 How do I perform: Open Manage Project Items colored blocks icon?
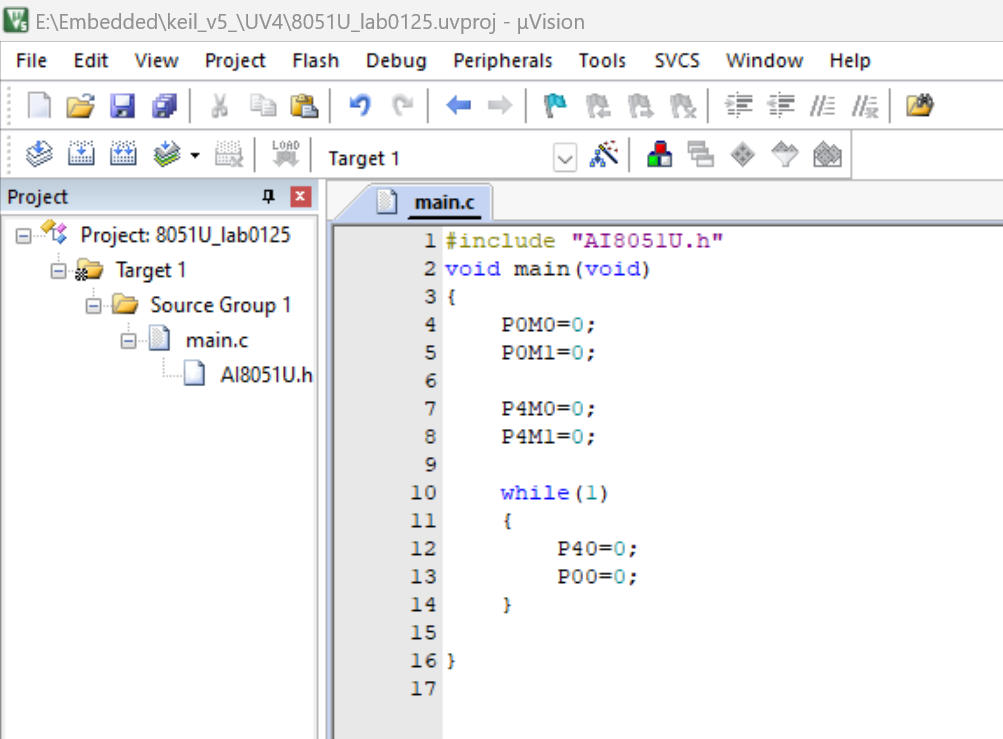[x=659, y=154]
